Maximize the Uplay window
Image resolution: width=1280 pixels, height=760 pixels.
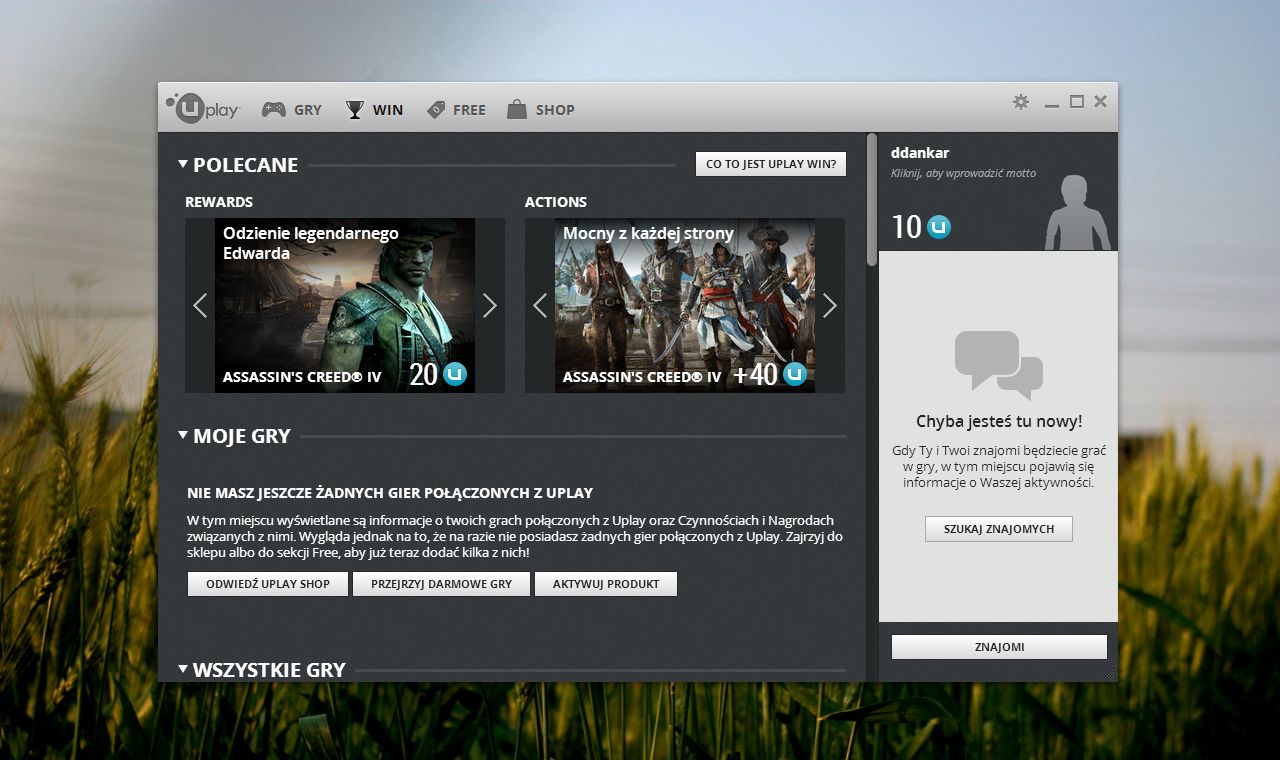pyautogui.click(x=1077, y=101)
